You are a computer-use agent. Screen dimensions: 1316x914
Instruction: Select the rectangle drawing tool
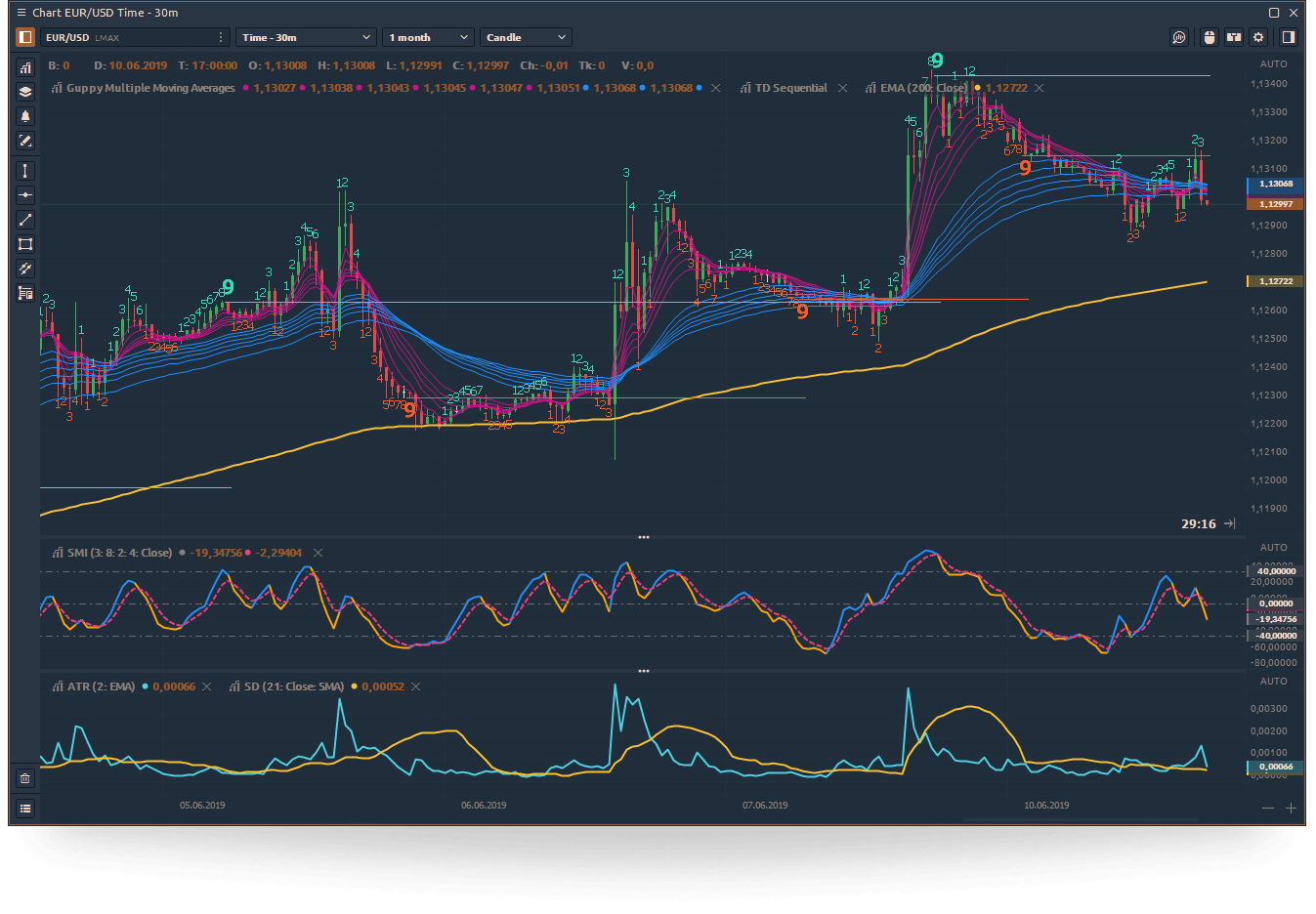(25, 244)
